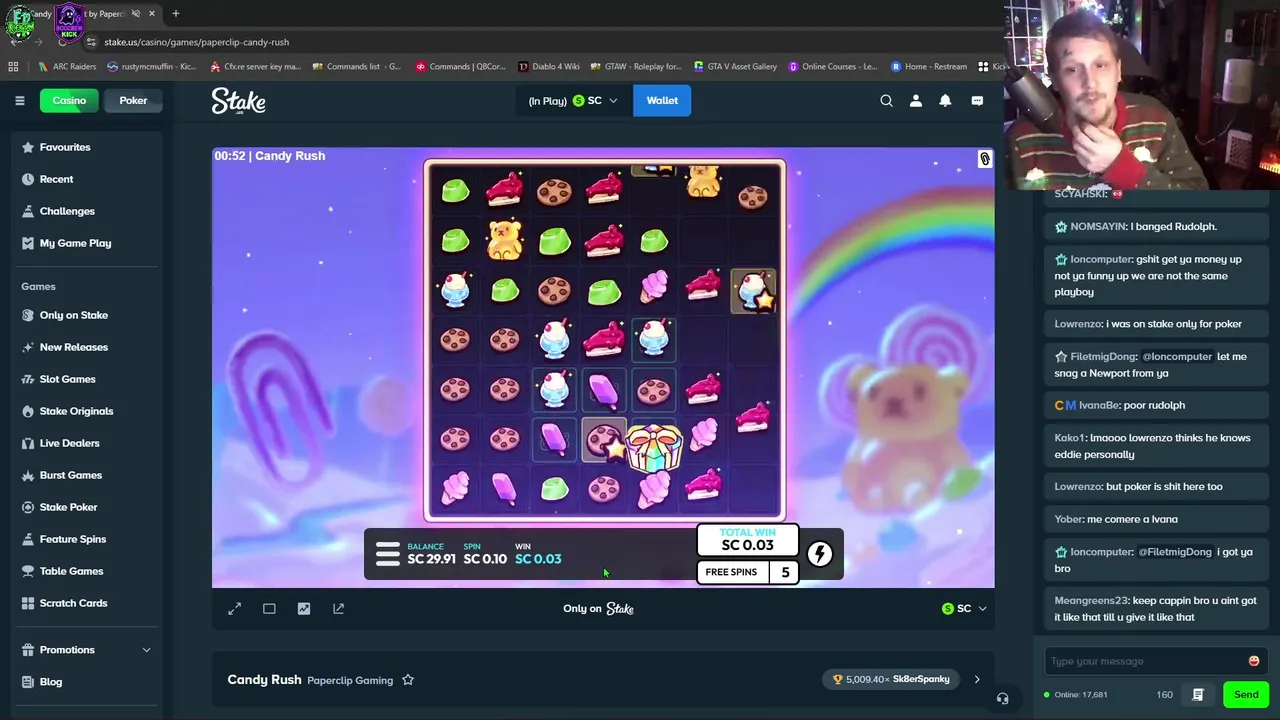Open the Diablo 4 Wiki bookmark
Image resolution: width=1280 pixels, height=720 pixels.
pos(549,67)
